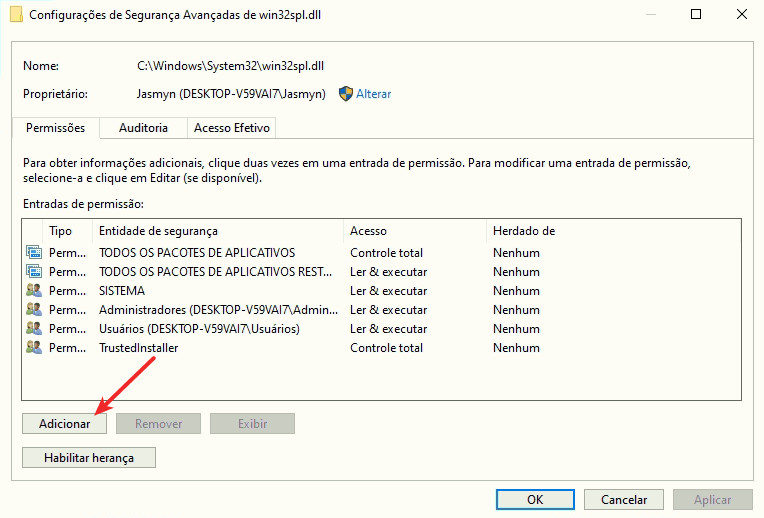Click the Cancelar button
The image size is (764, 518).
coord(624,499)
